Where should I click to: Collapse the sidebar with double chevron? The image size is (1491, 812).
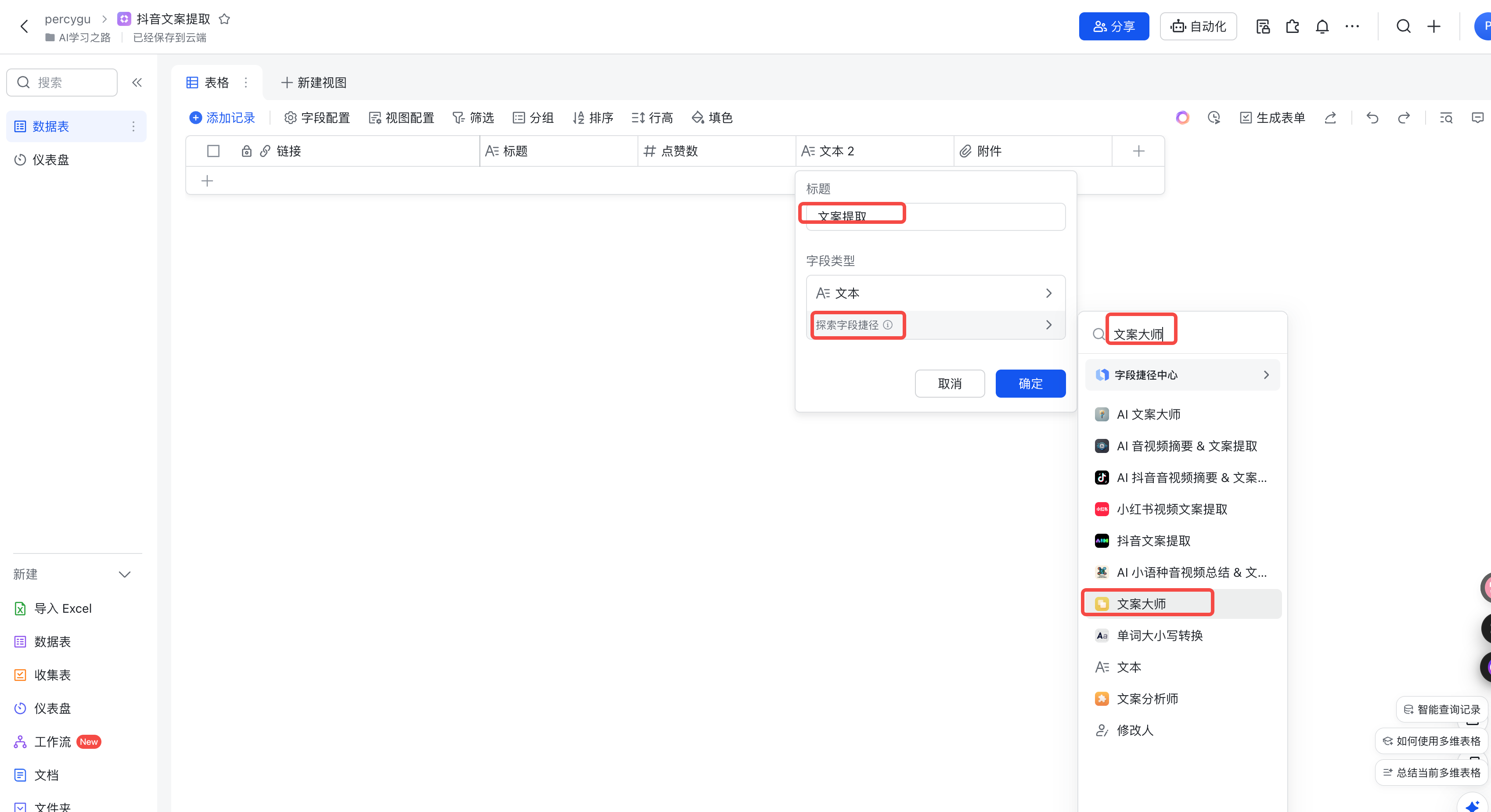click(x=137, y=83)
